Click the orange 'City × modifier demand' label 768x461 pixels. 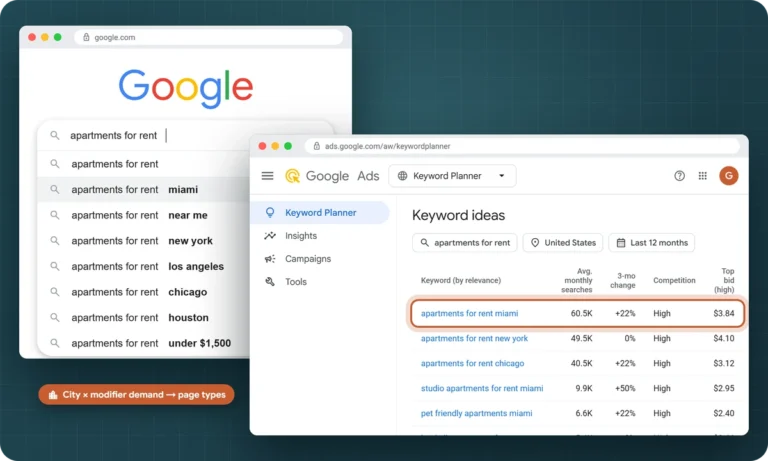pyautogui.click(x=136, y=395)
